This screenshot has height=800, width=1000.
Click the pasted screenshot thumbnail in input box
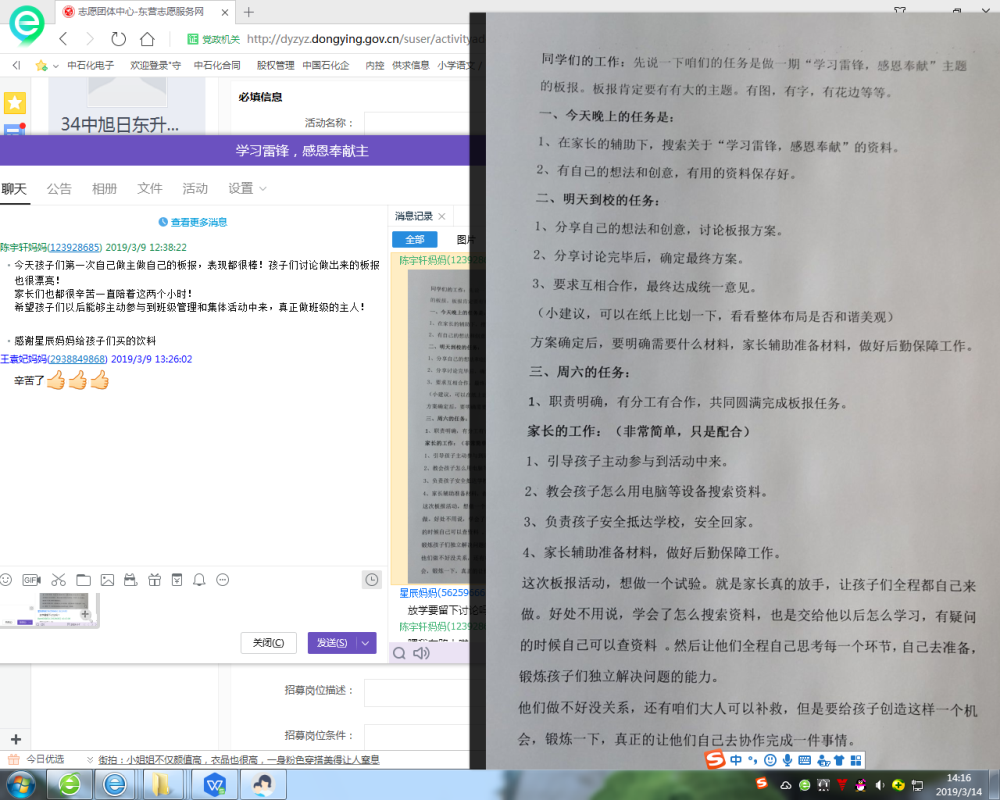(x=50, y=611)
